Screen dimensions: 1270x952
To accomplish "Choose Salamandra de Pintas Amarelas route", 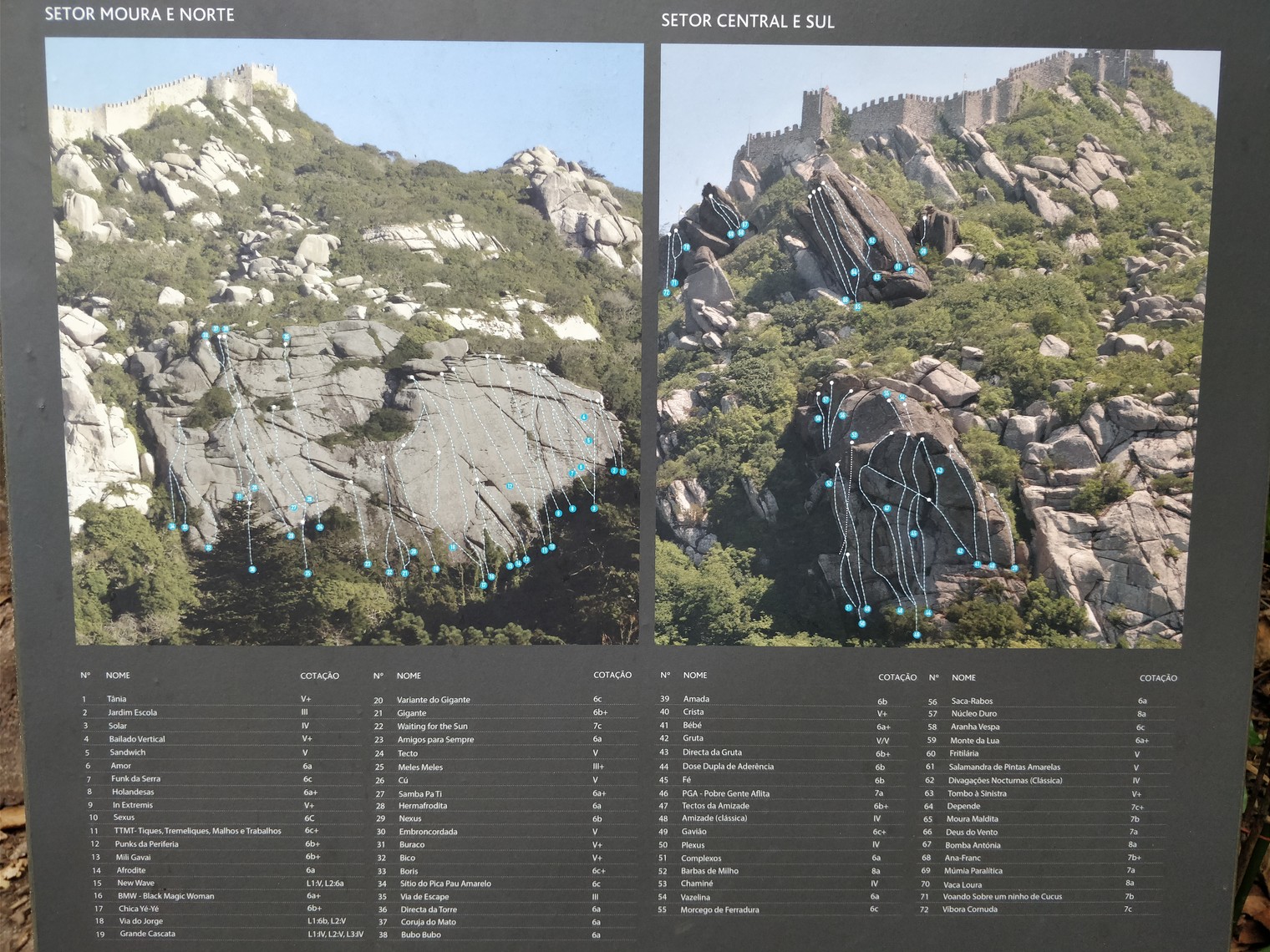I will coord(1003,767).
